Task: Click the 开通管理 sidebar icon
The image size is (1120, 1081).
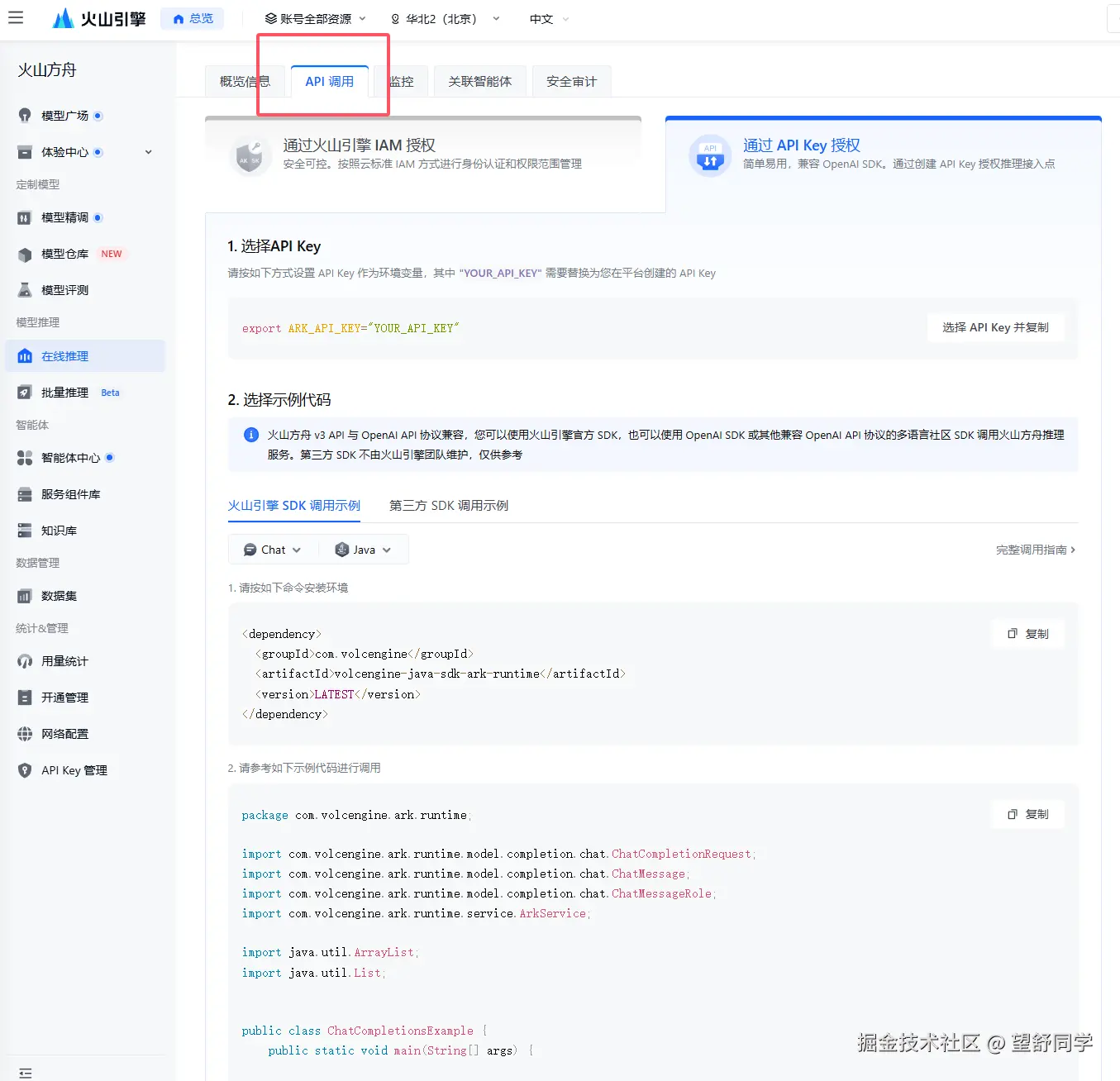Action: pyautogui.click(x=25, y=698)
